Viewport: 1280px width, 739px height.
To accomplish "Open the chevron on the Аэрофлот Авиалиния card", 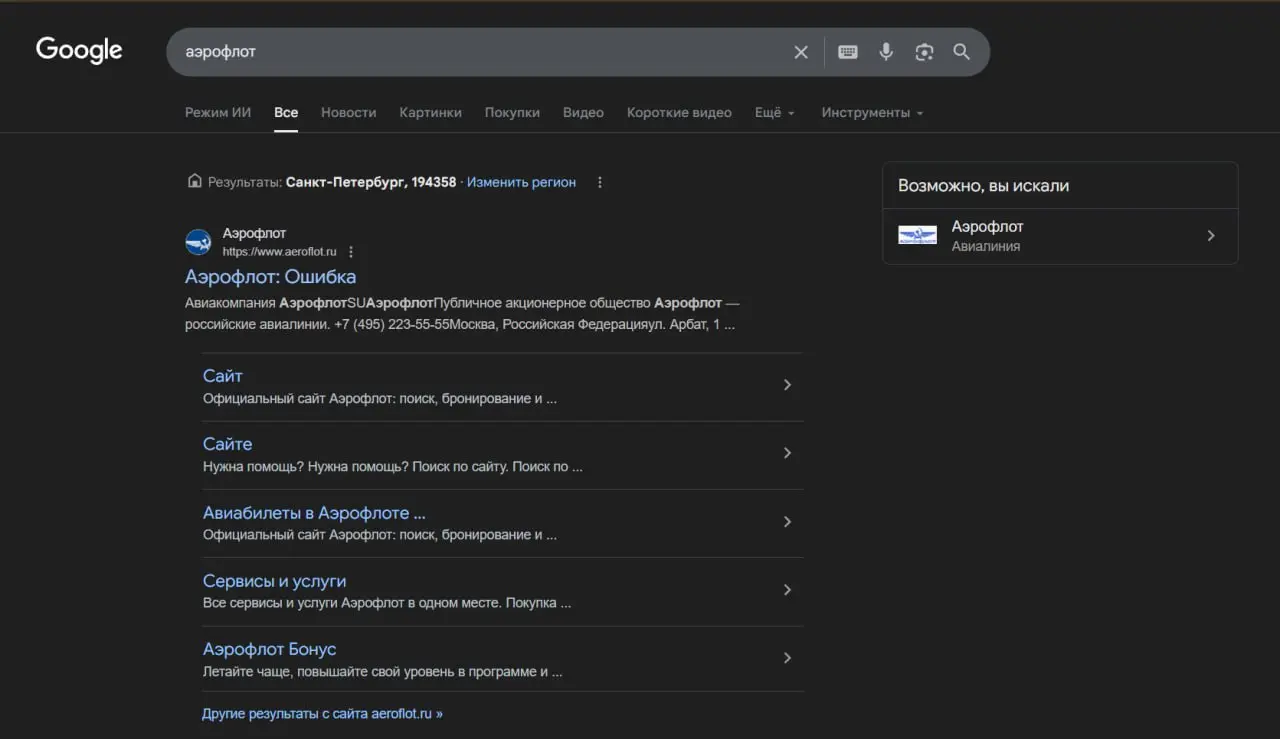I will (1211, 236).
